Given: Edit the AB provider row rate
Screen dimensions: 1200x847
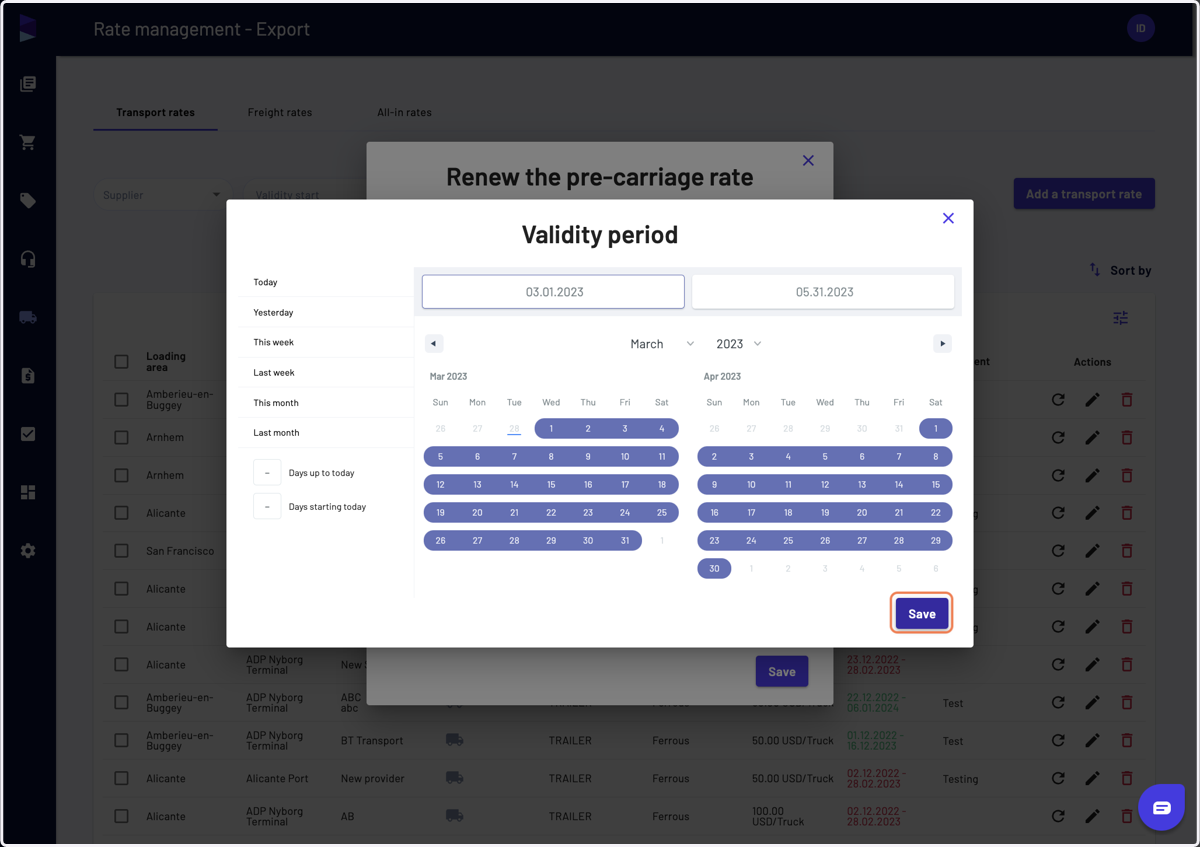Looking at the screenshot, I should pyautogui.click(x=1092, y=816).
